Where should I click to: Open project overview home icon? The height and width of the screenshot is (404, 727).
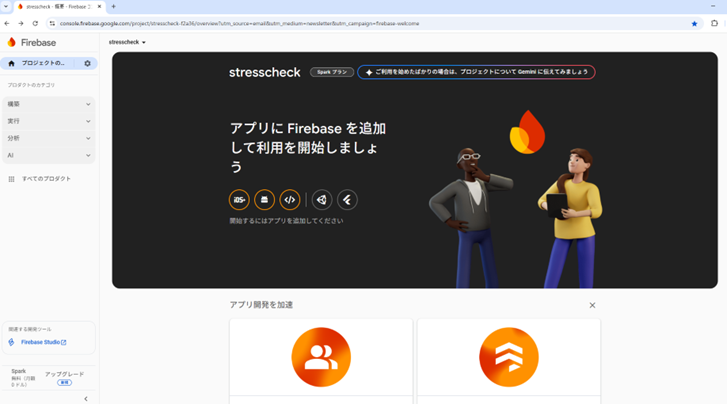pos(12,63)
